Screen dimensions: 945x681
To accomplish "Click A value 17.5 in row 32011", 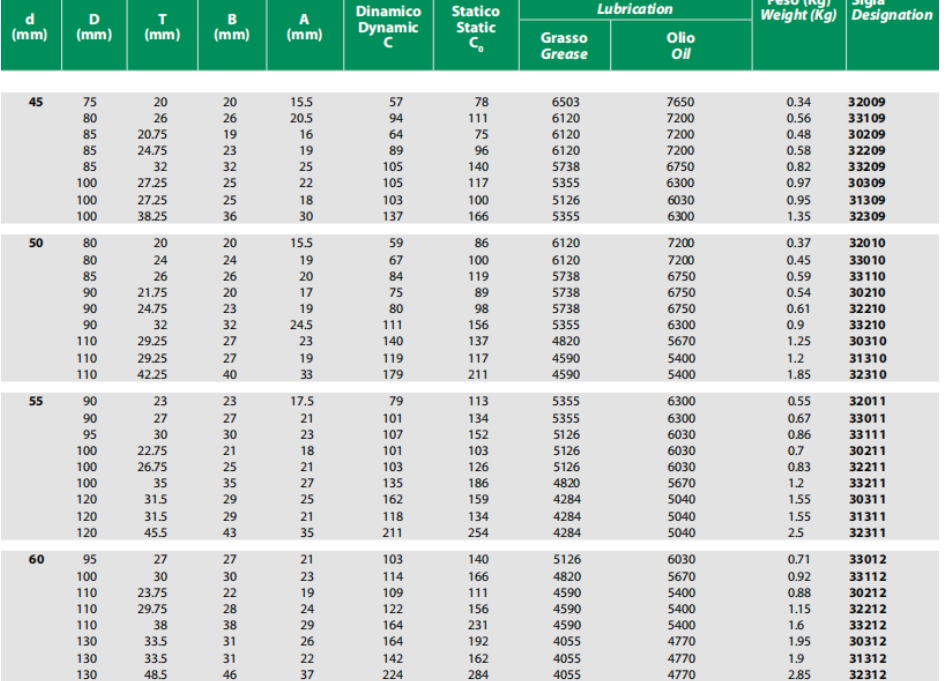I will pyautogui.click(x=301, y=401).
